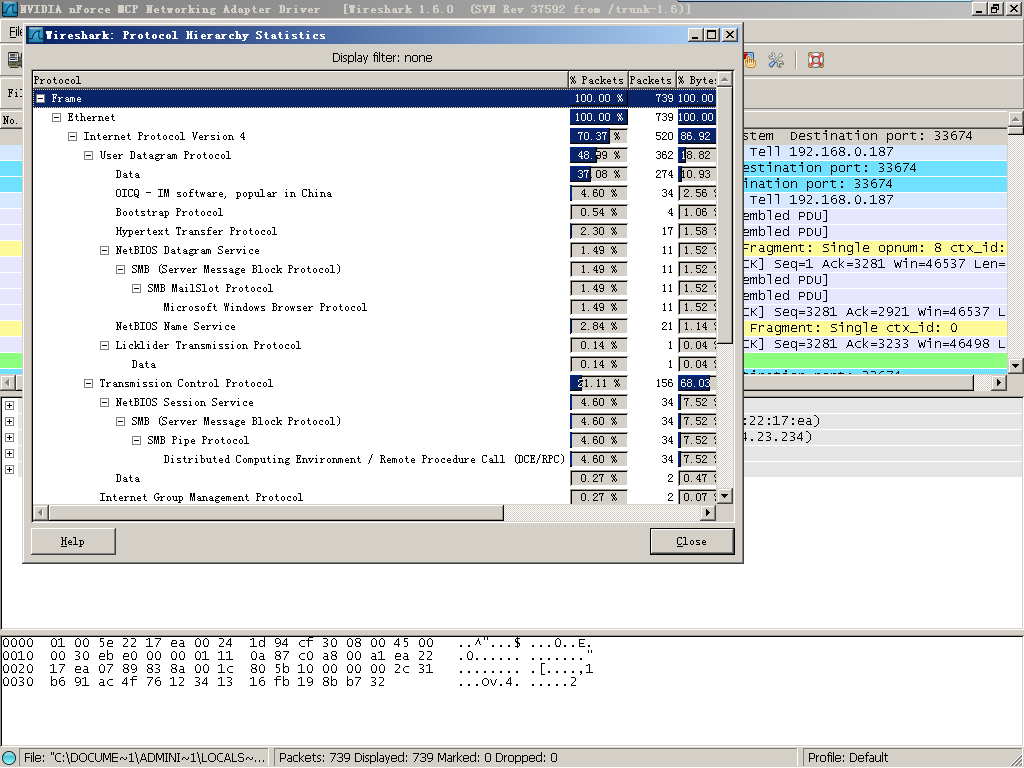The height and width of the screenshot is (768, 1024).
Task: Collapse the User Datagram Protocol node
Action: coord(89,155)
